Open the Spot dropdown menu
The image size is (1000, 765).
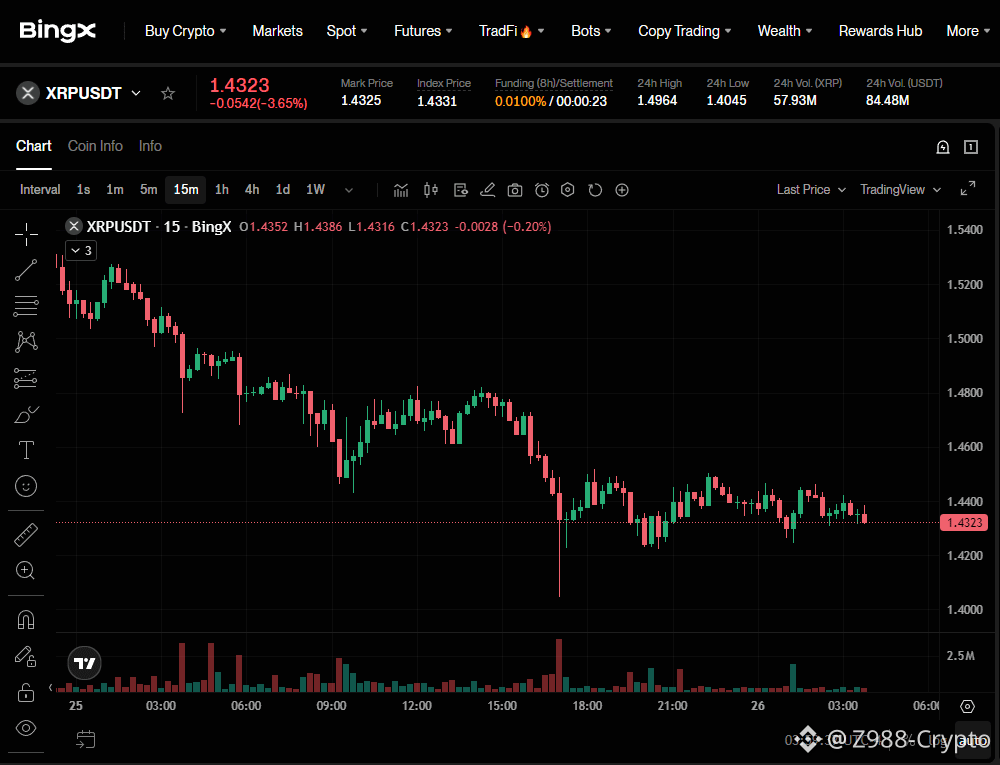(x=347, y=31)
